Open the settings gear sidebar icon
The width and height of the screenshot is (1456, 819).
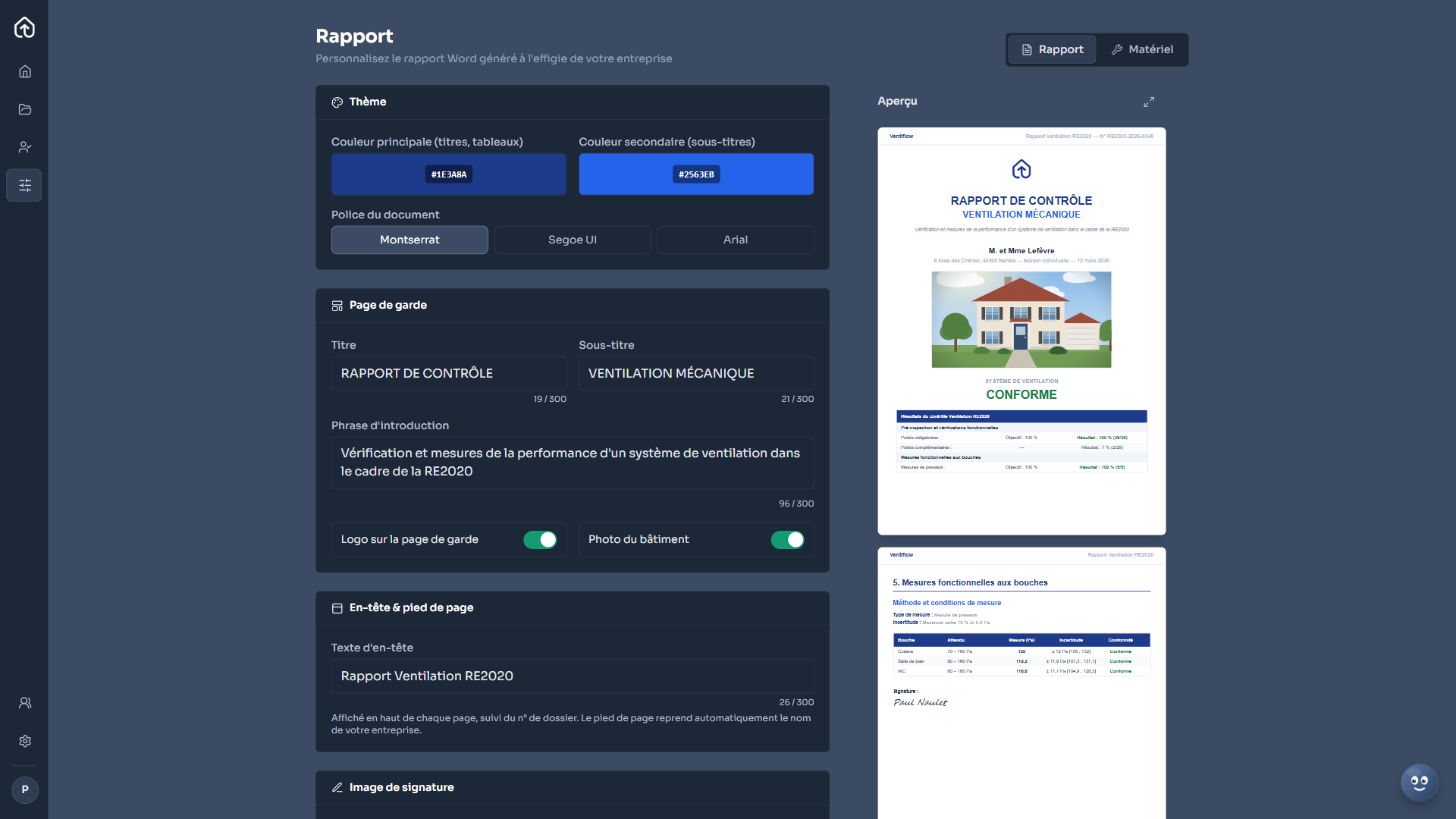pos(25,741)
